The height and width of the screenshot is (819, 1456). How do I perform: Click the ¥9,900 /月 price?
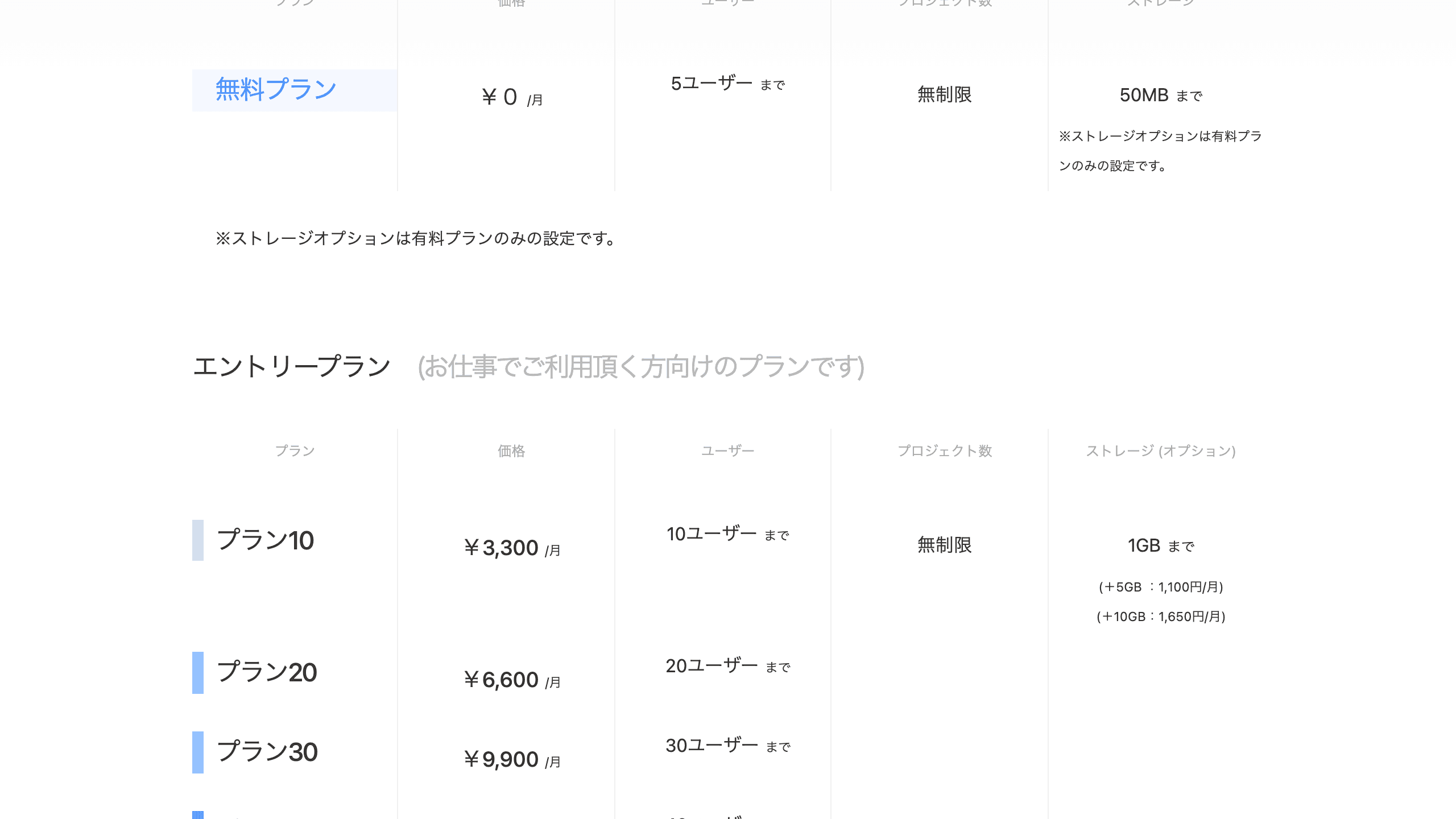(x=512, y=759)
